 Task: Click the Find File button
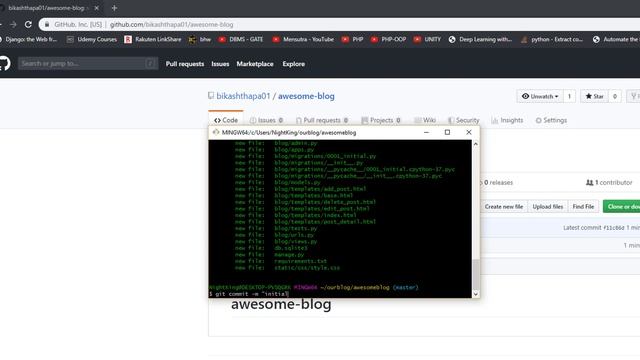[583, 207]
